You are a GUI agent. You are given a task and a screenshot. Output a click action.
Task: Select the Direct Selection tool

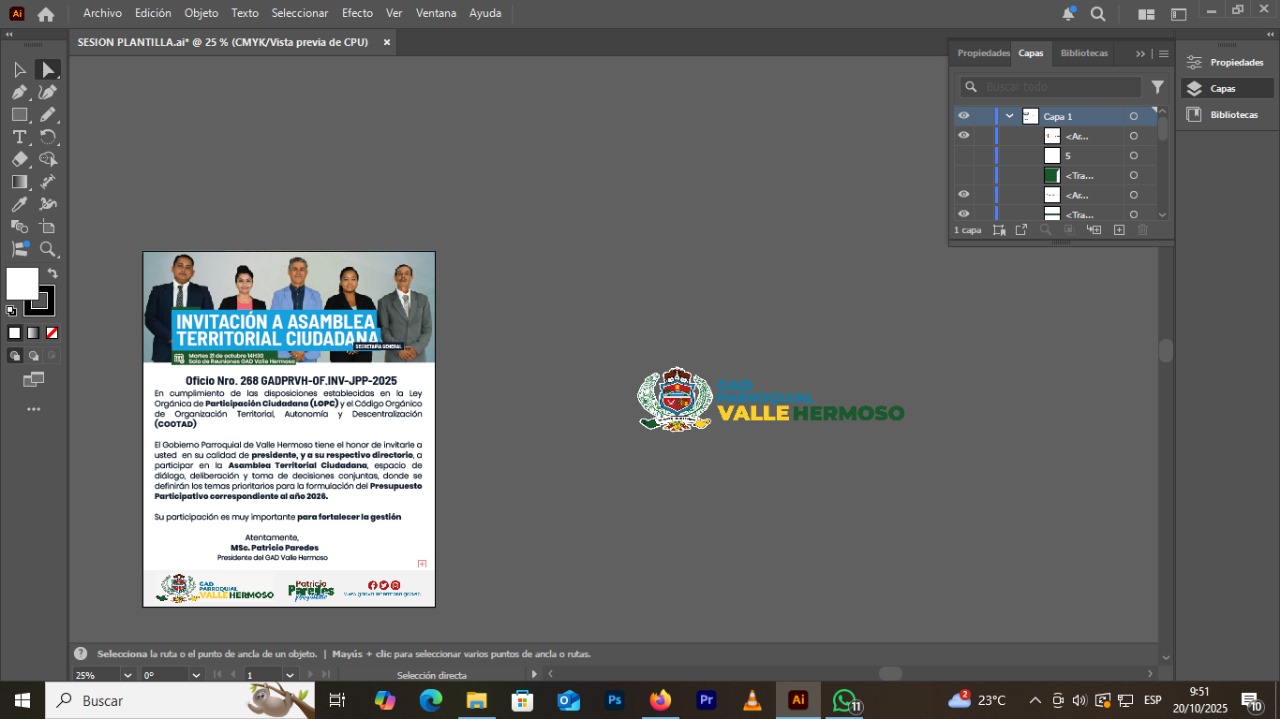(47, 70)
